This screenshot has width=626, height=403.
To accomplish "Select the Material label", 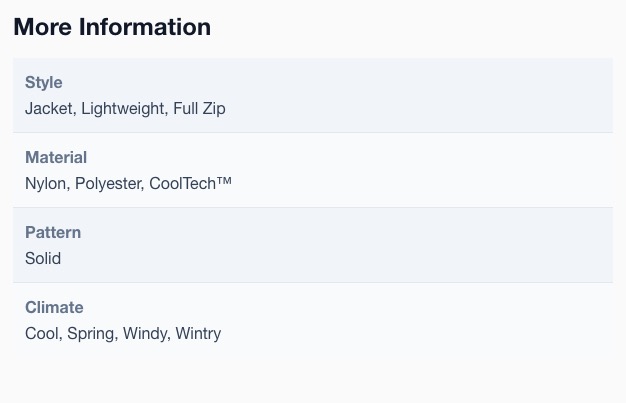I will pyautogui.click(x=56, y=157).
